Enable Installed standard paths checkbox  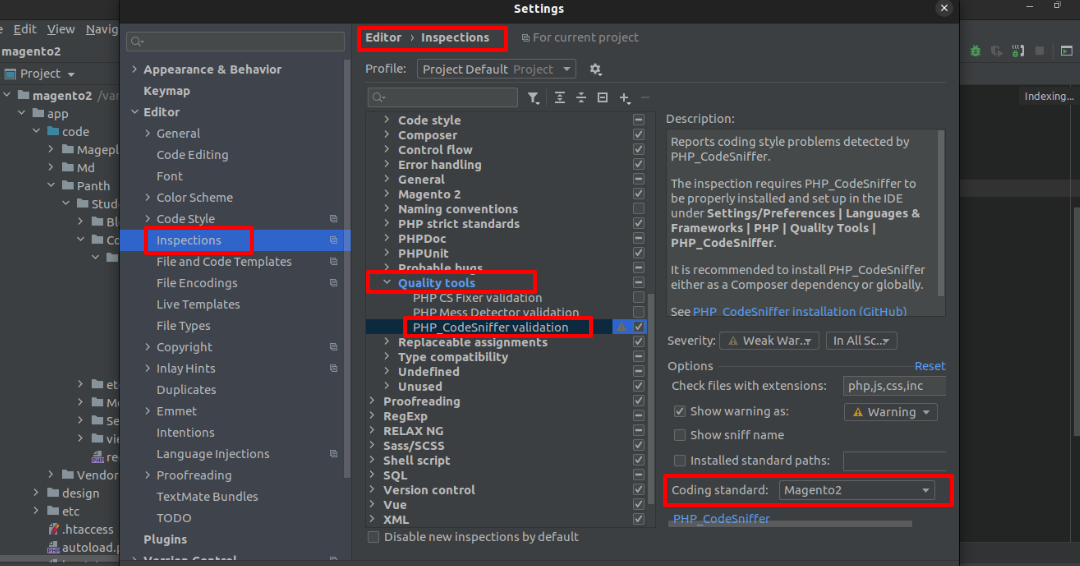tap(680, 461)
